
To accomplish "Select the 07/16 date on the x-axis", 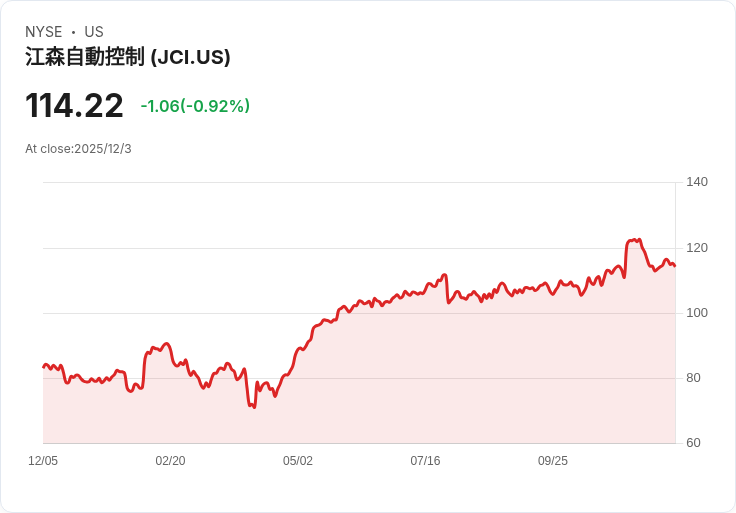I will (425, 461).
